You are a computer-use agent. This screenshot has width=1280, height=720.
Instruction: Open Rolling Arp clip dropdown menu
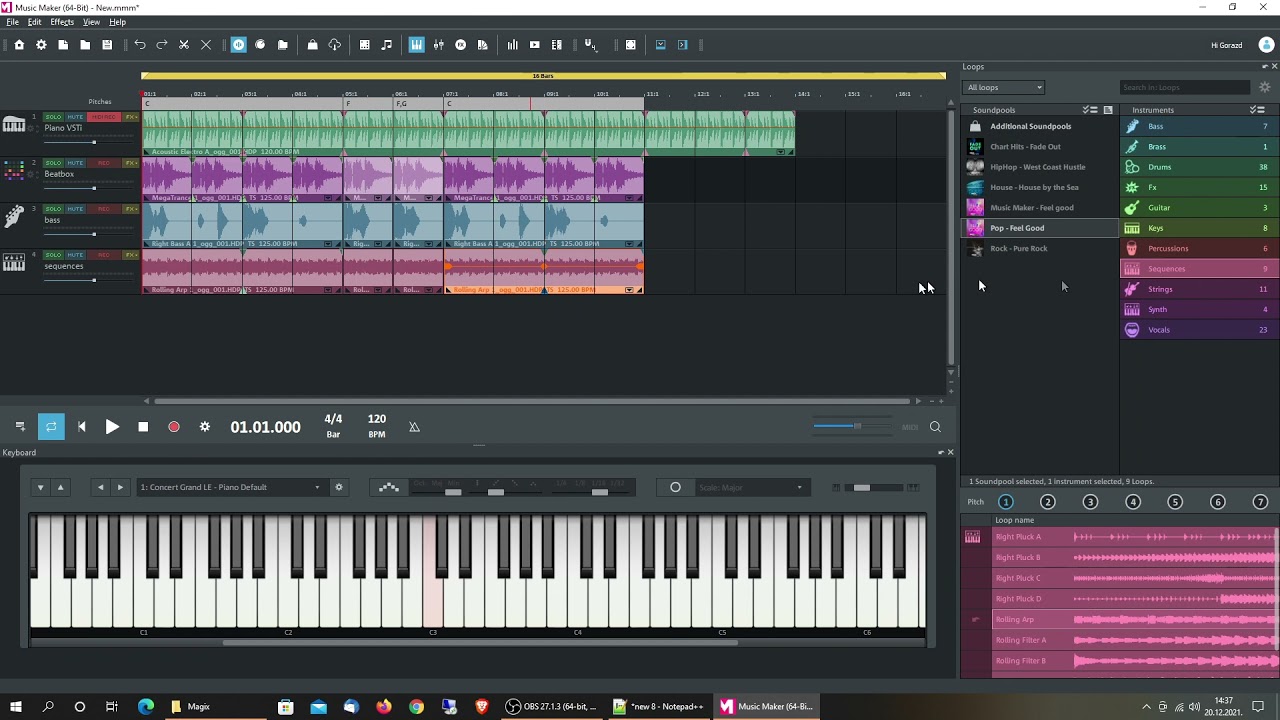tap(630, 290)
